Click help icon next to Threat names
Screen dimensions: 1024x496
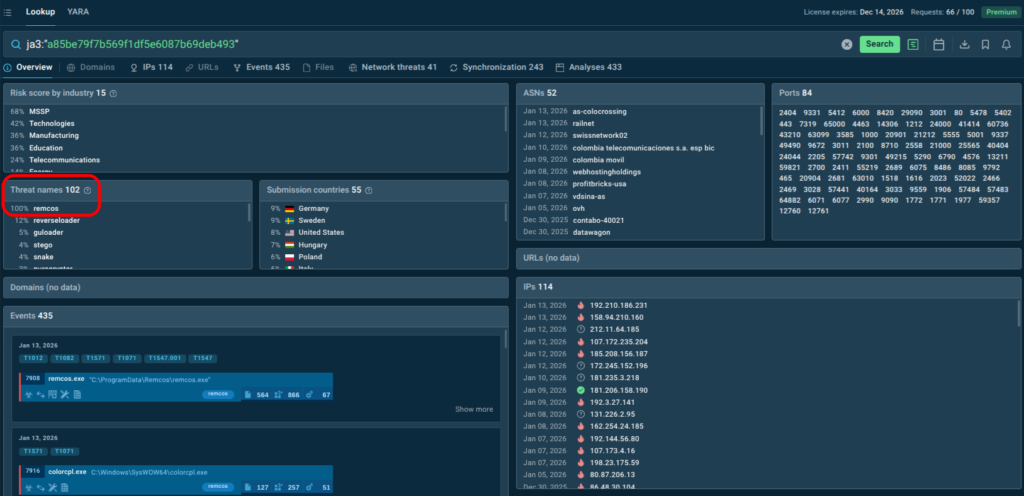pyautogui.click(x=88, y=190)
